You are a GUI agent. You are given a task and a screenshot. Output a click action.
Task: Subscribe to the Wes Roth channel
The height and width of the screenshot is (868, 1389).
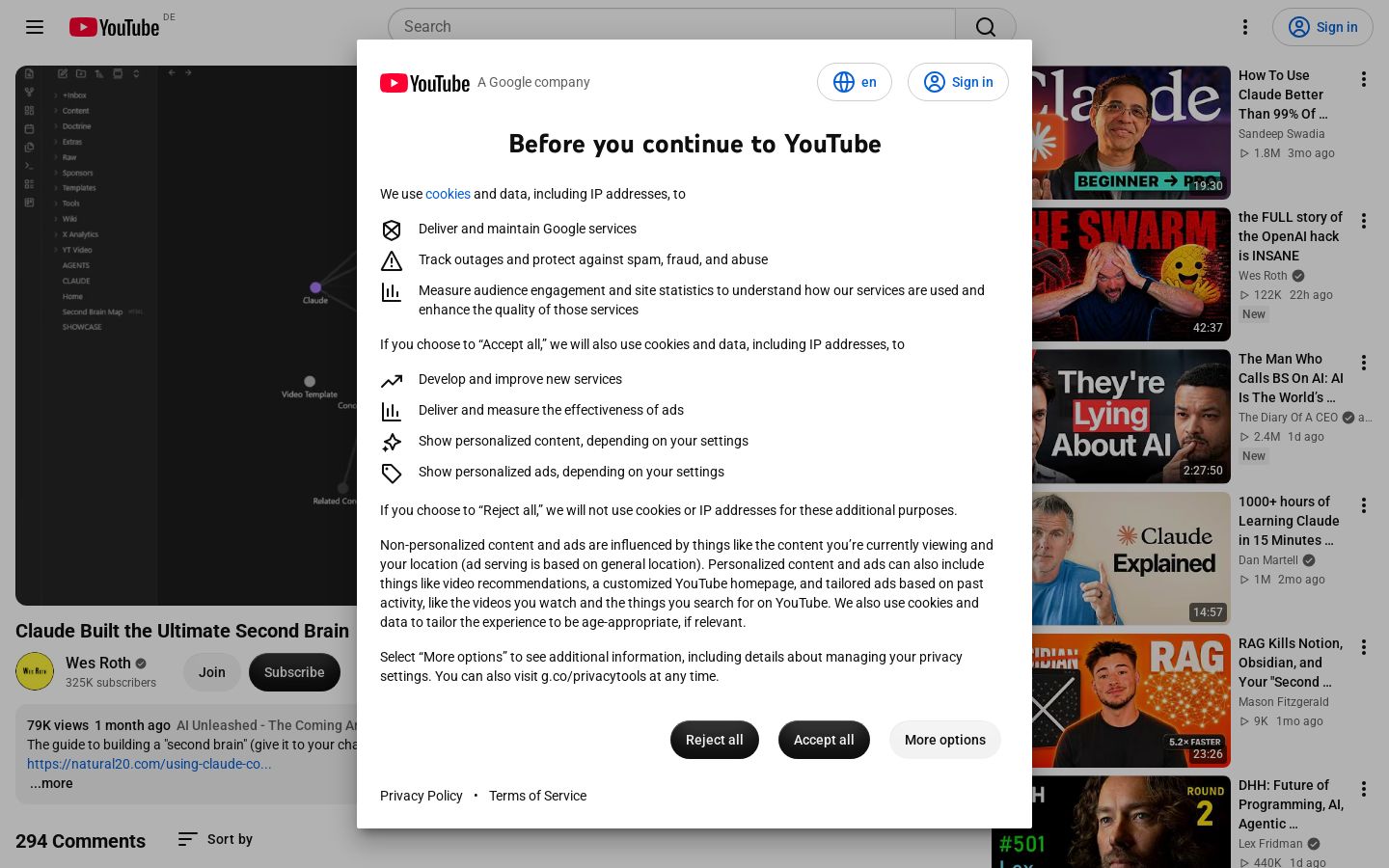coord(294,672)
